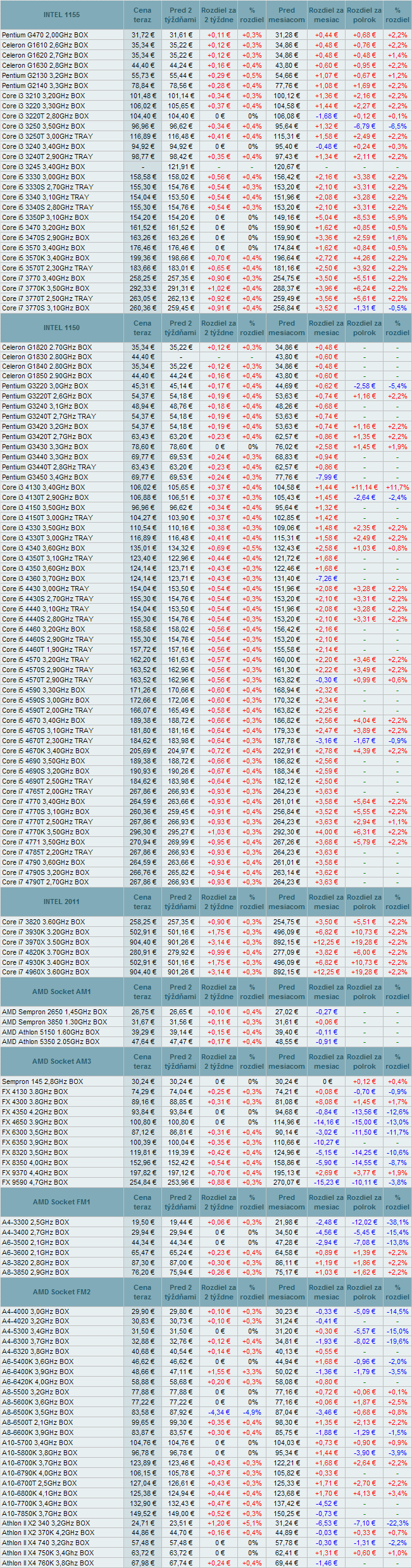This screenshot has height=1568, width=412.
Task: Click Core i7 3820 3.60GHz BOX name
Action: (x=43, y=922)
